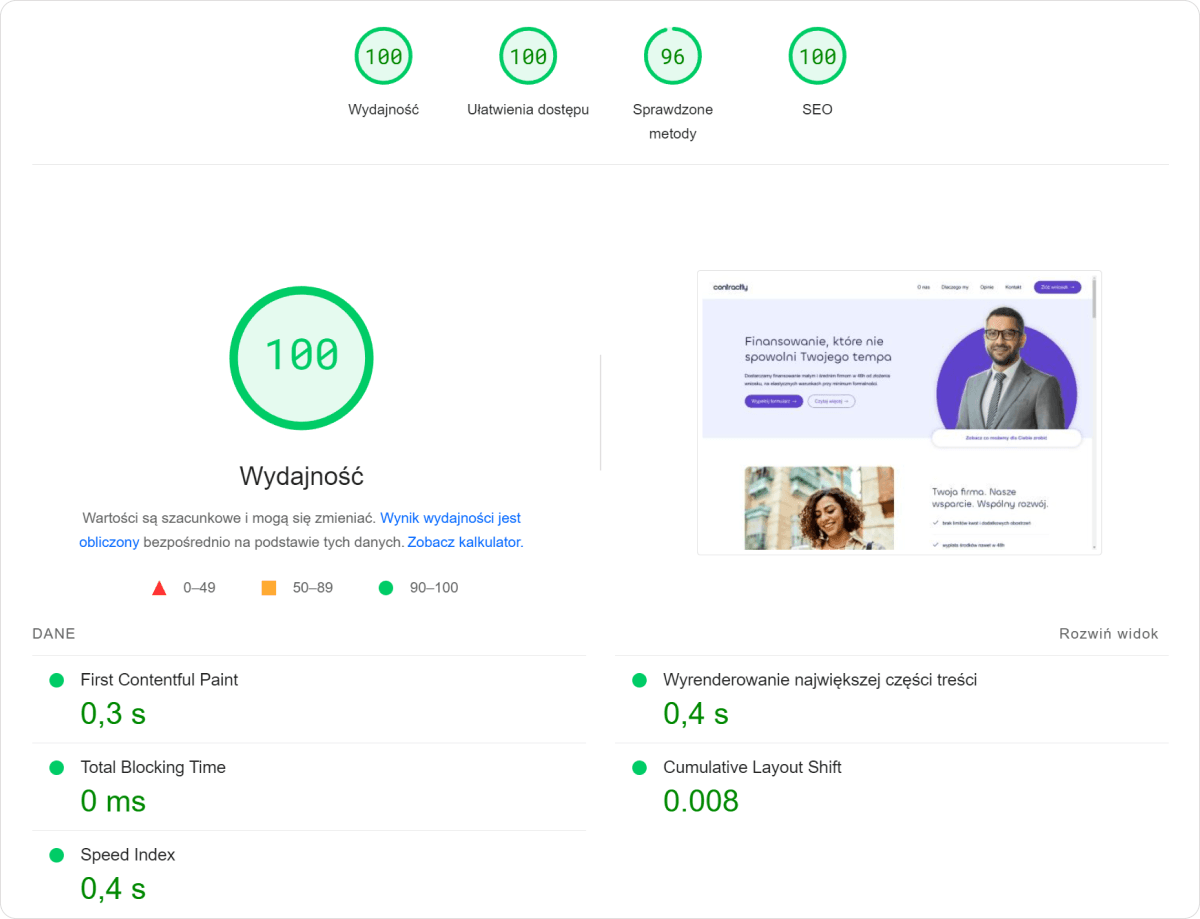Expand the Total Blocking Time metric

click(x=153, y=768)
